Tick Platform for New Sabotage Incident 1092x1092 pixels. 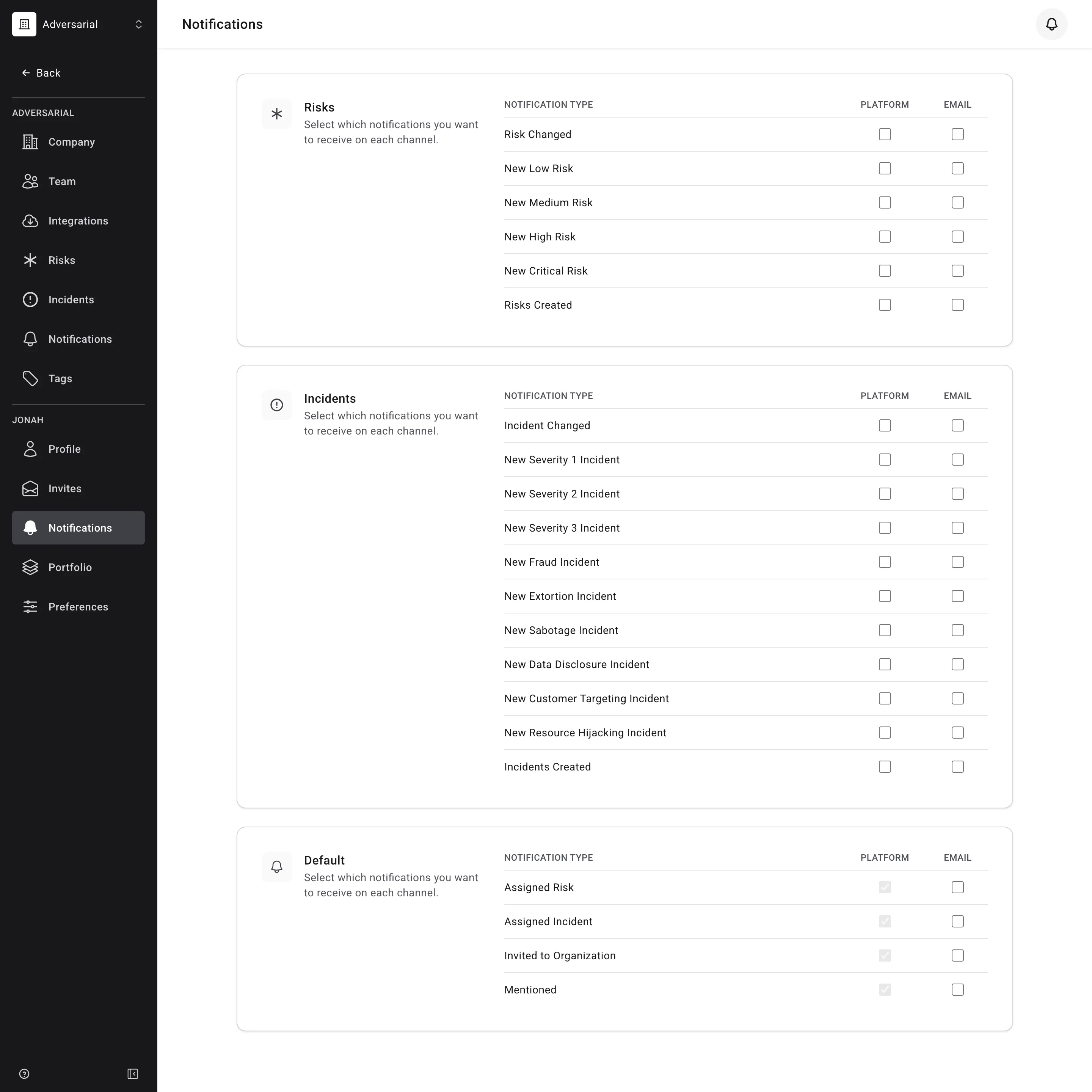pos(885,630)
